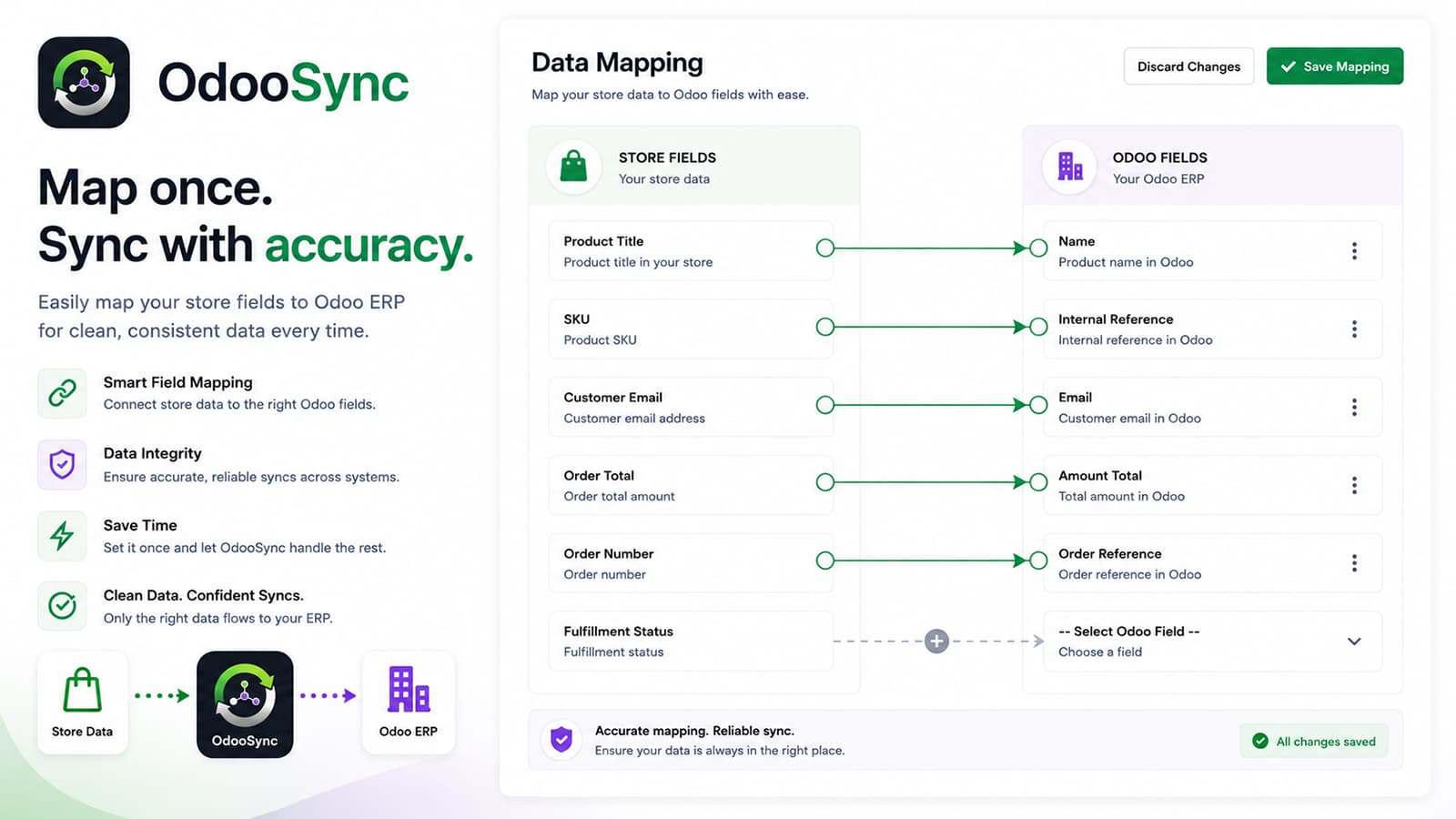Screen dimensions: 1456x819
Task: Click the SKU store field connector circle
Action: (825, 327)
